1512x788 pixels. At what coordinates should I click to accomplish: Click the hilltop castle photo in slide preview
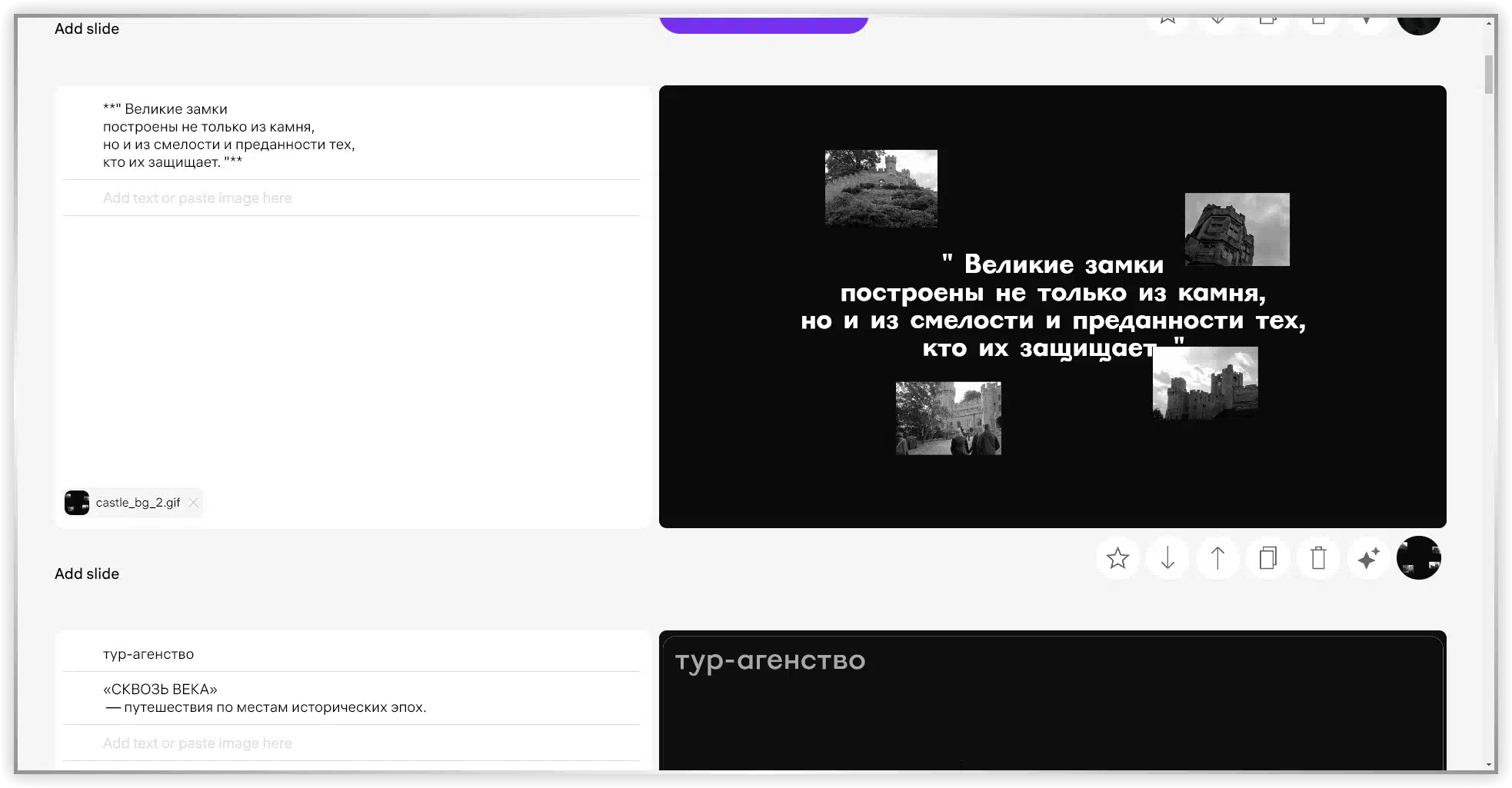point(881,188)
